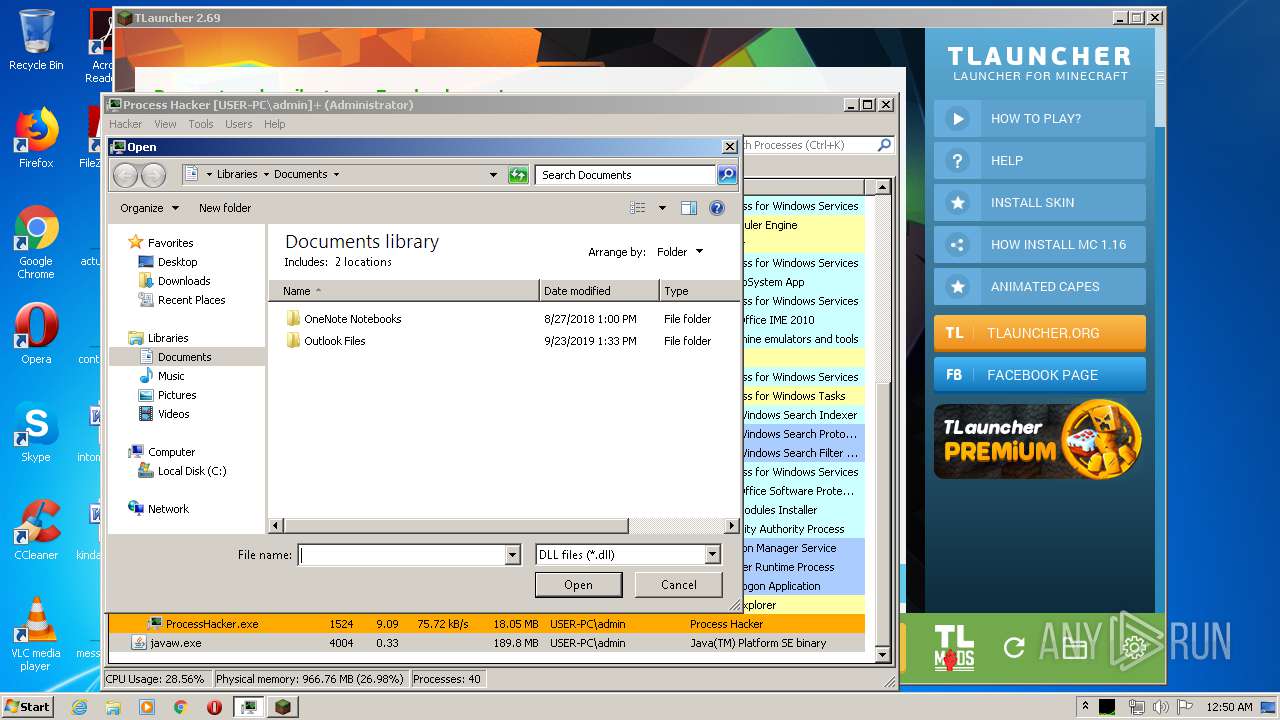Click New folder in the dialog toolbar
The image size is (1280, 720).
pyautogui.click(x=225, y=208)
